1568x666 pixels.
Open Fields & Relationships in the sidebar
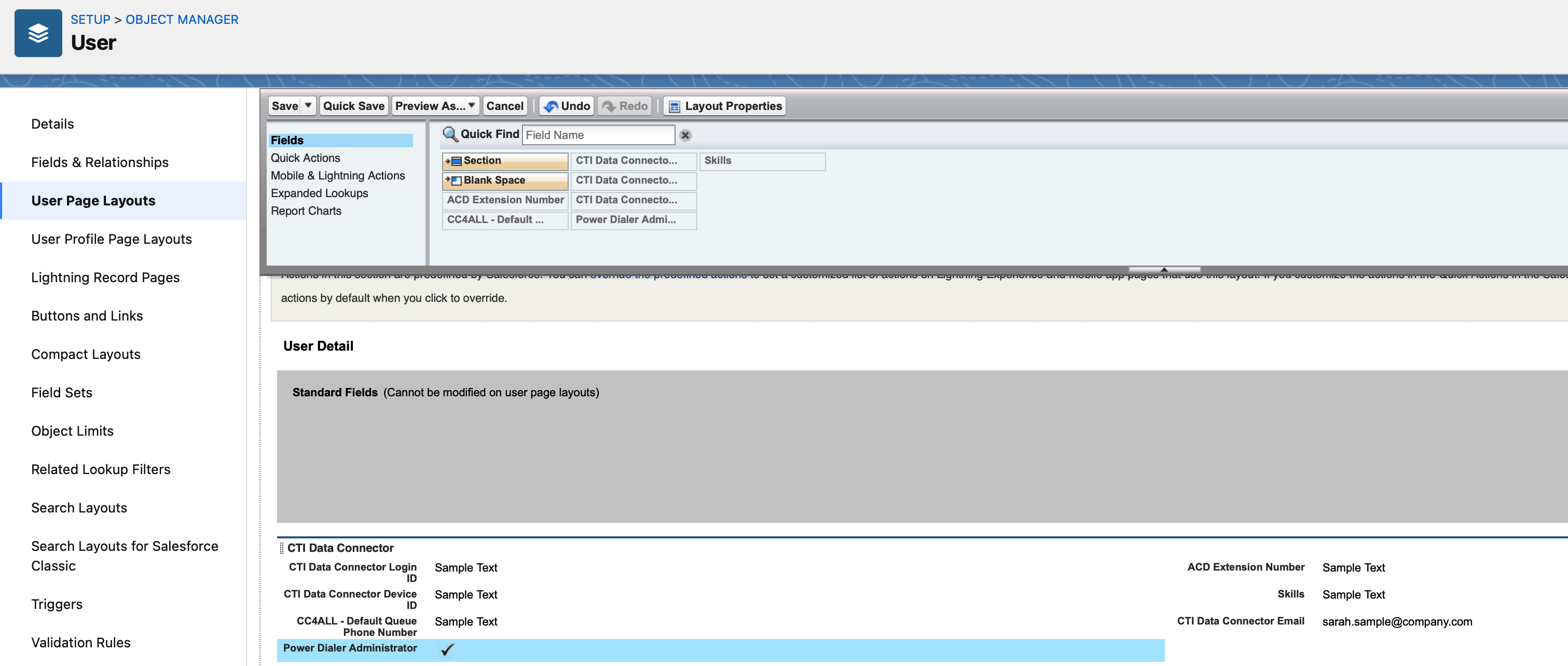pos(100,162)
